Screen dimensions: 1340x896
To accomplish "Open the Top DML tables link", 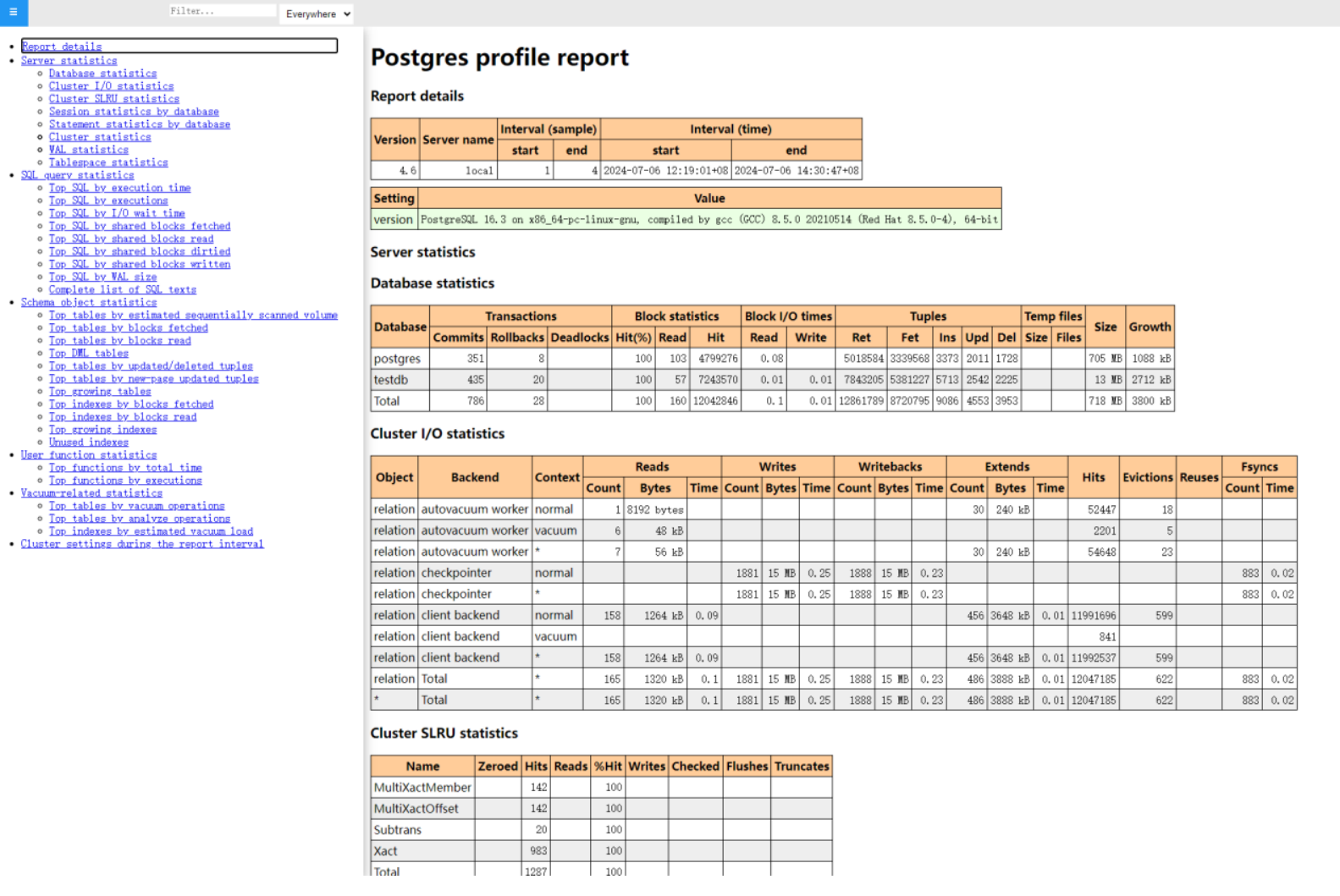I will click(89, 353).
